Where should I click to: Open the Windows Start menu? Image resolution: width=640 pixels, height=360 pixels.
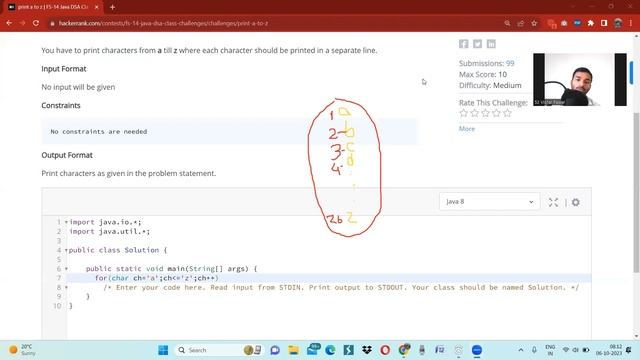click(163, 350)
